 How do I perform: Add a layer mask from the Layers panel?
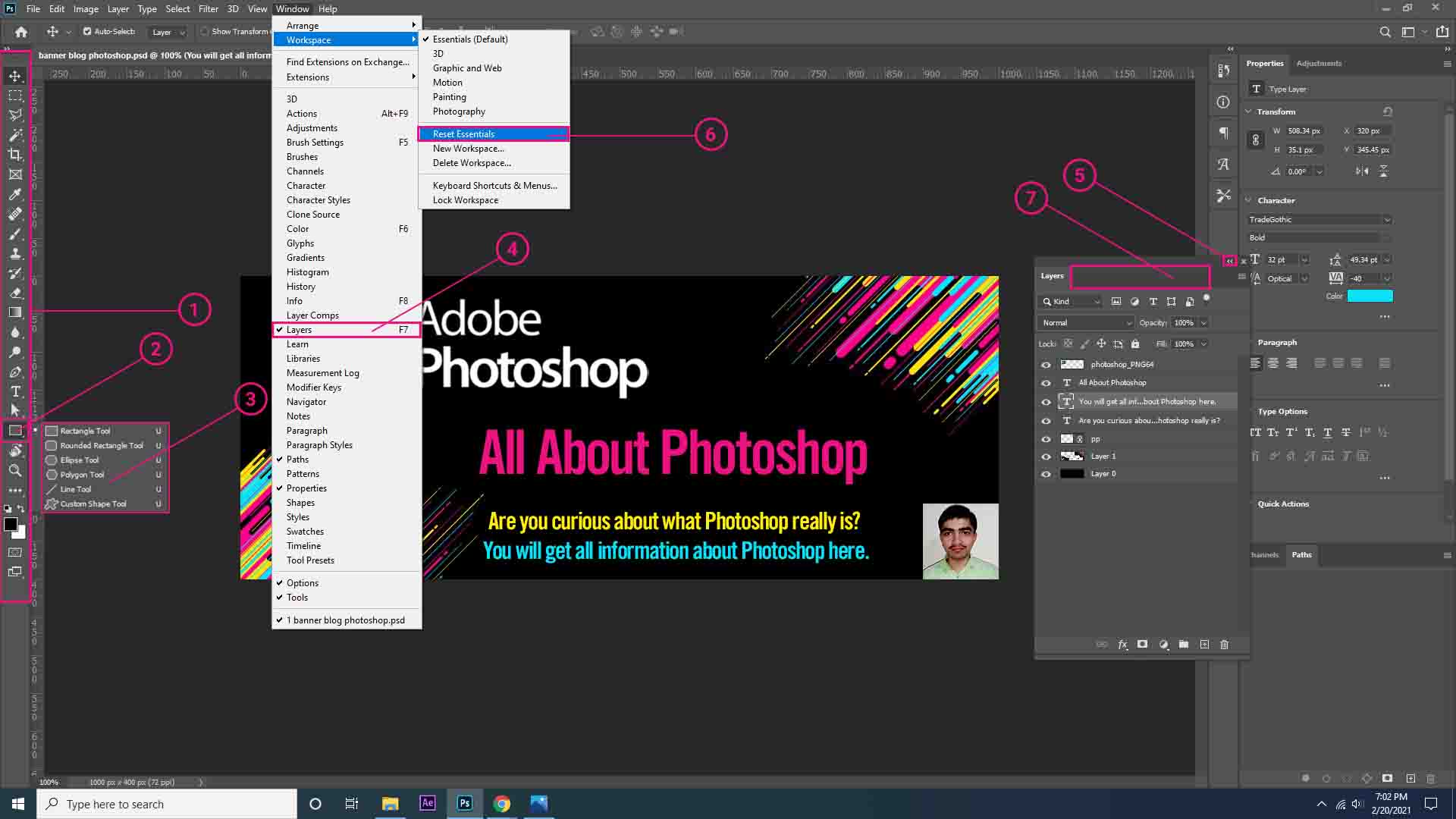click(x=1143, y=645)
